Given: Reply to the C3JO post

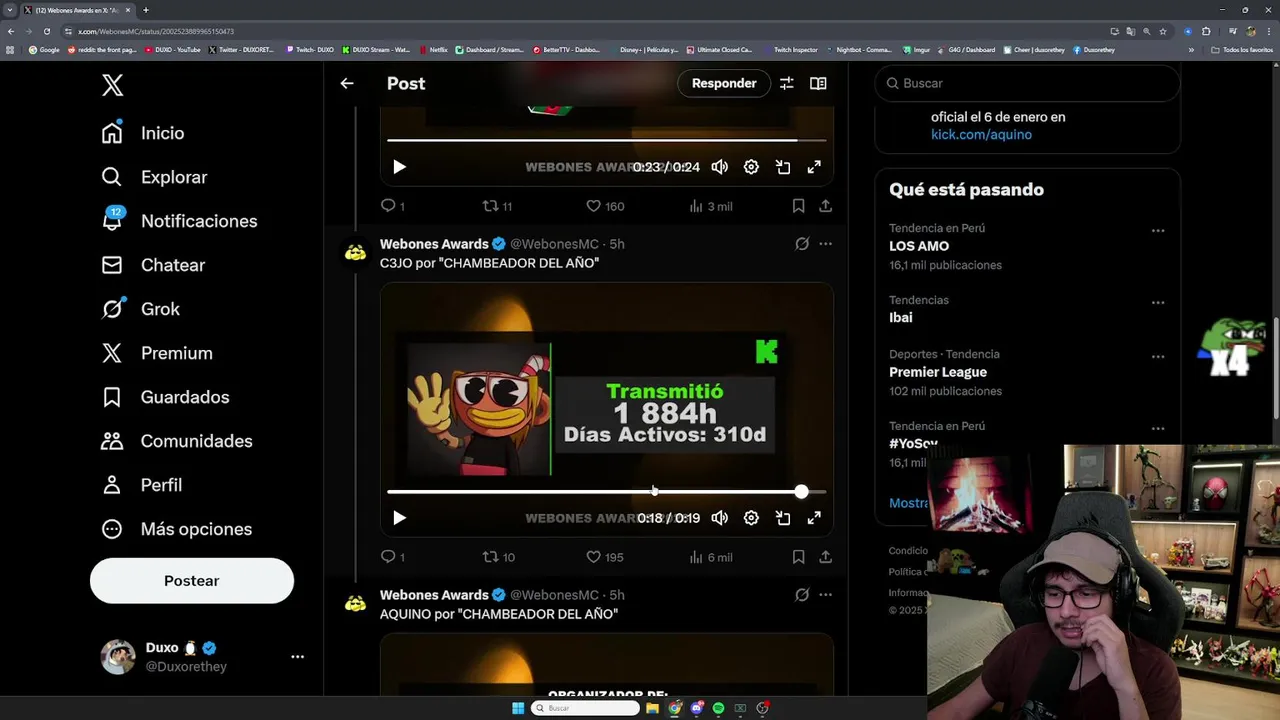Looking at the screenshot, I should tap(393, 557).
